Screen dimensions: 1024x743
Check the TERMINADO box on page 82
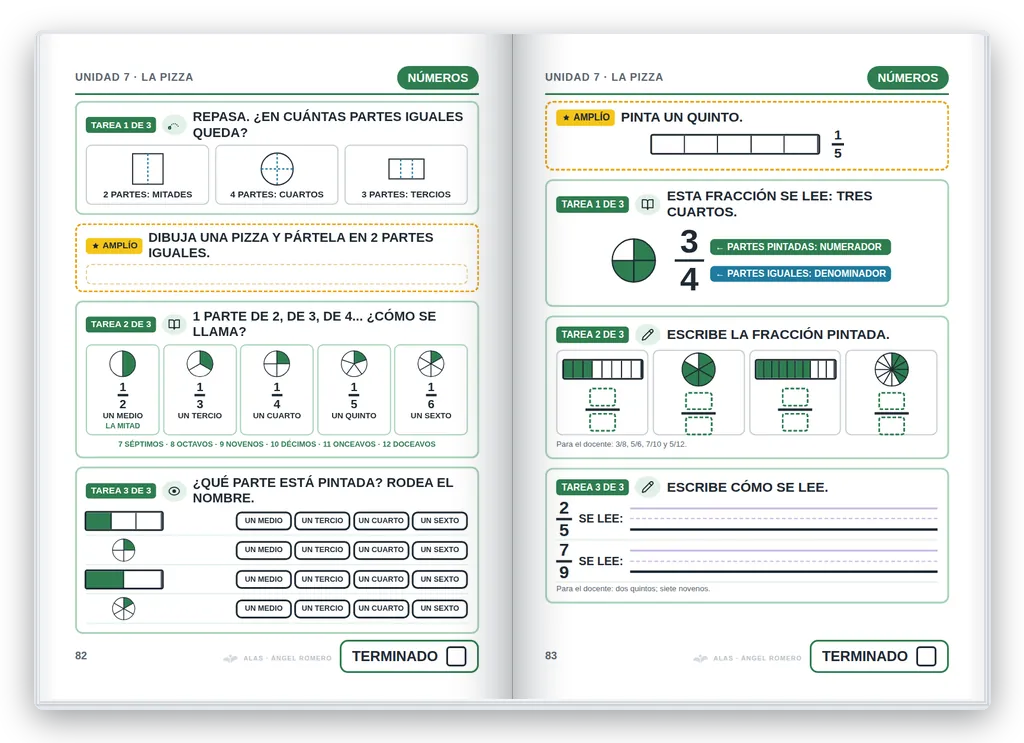(456, 656)
